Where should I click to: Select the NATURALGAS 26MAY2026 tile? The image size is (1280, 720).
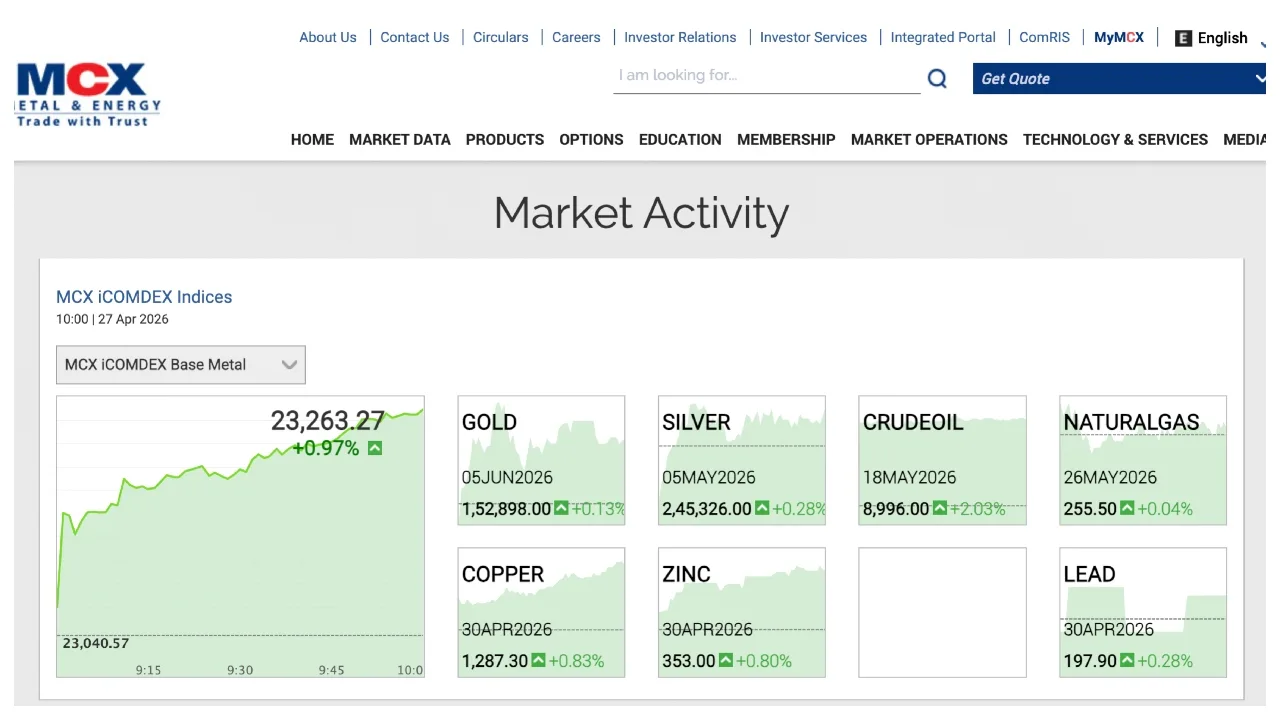[x=1143, y=460]
